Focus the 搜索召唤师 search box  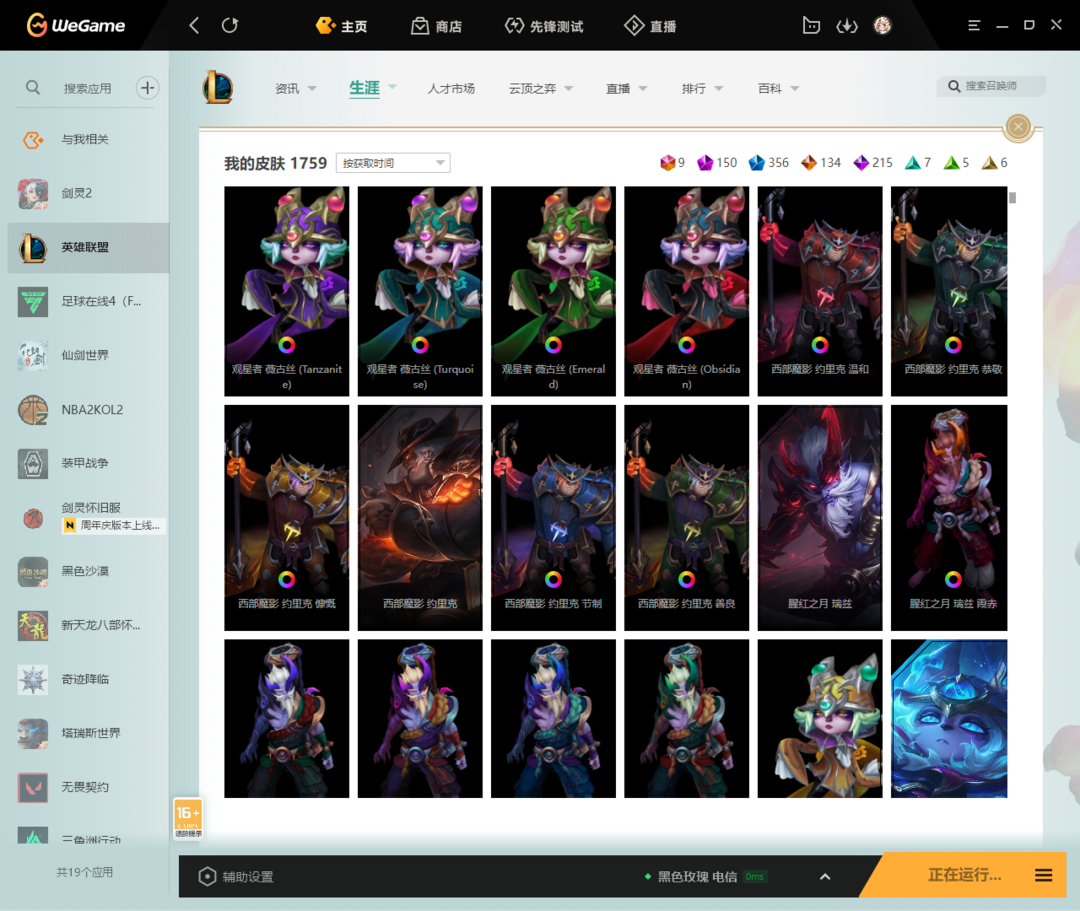coord(991,86)
